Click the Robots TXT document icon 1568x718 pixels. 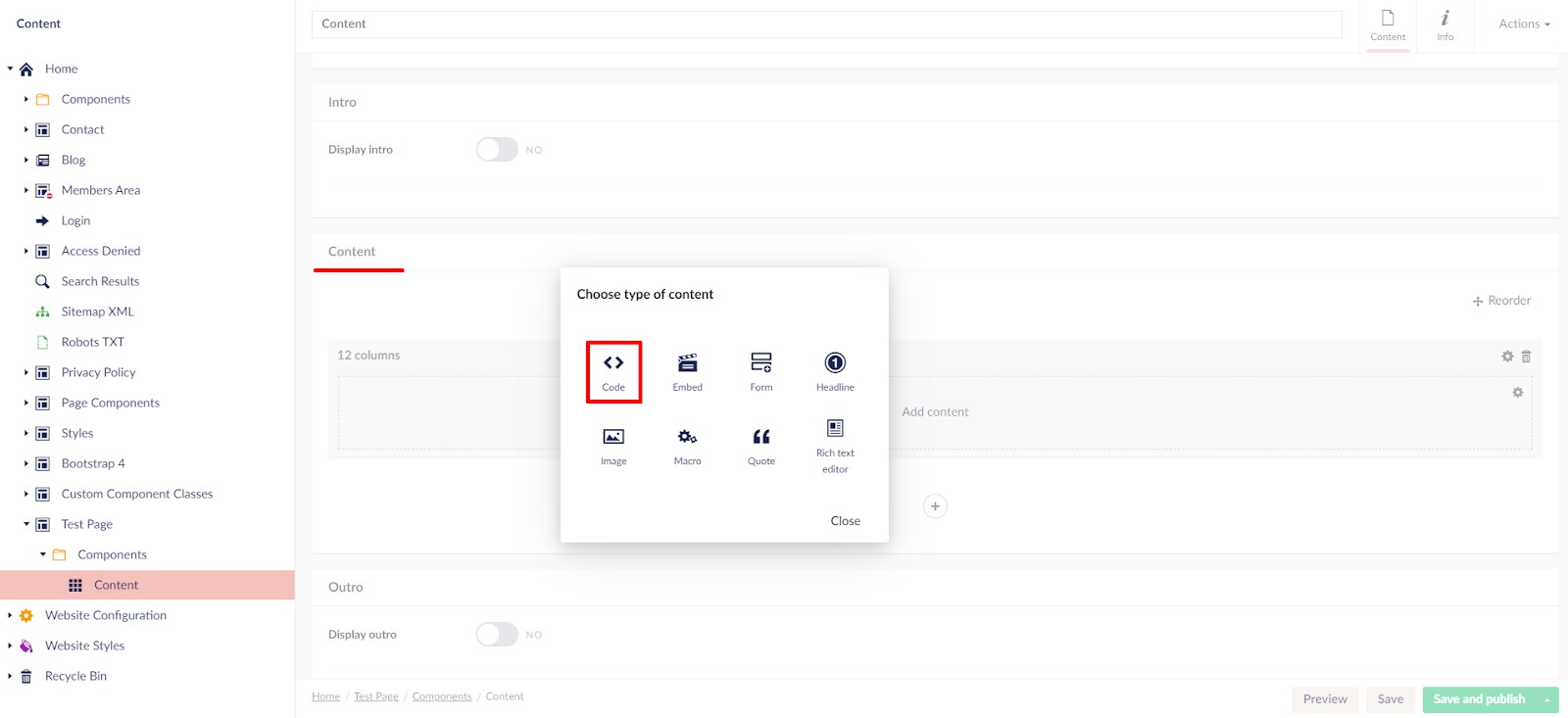pyautogui.click(x=42, y=342)
